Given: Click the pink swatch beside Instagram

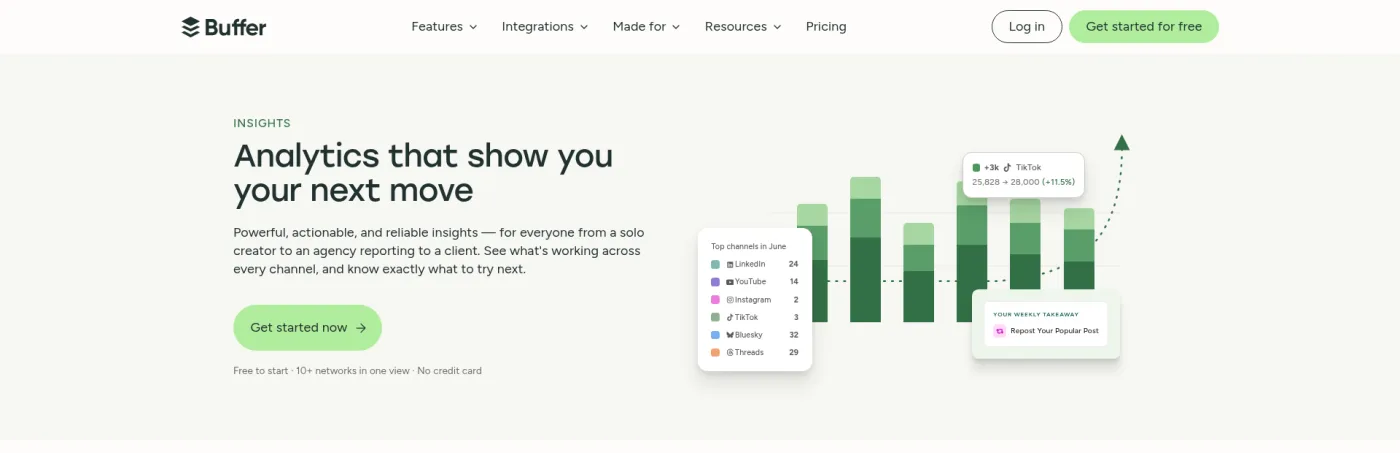Looking at the screenshot, I should 715,300.
